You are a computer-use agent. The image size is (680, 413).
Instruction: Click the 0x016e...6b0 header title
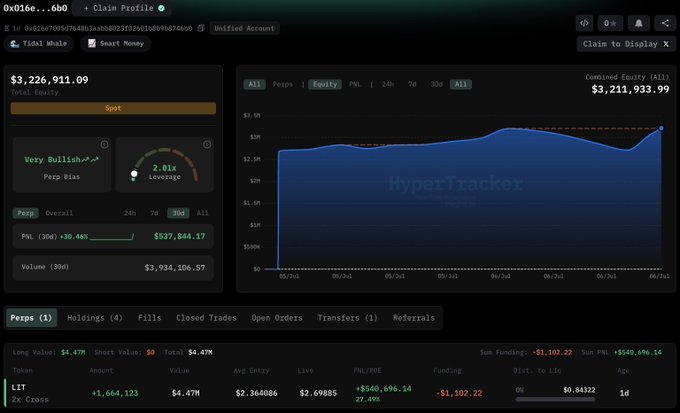[35, 8]
